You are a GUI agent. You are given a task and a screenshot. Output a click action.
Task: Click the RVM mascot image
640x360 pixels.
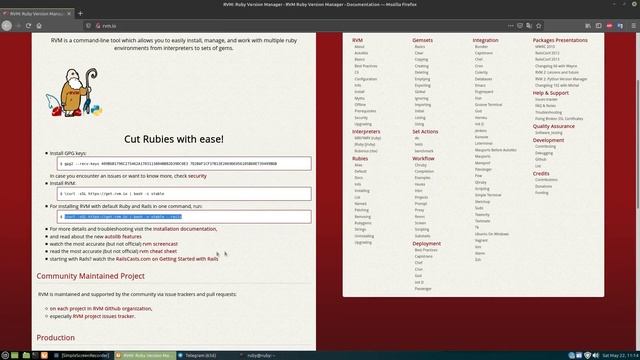pyautogui.click(x=73, y=92)
